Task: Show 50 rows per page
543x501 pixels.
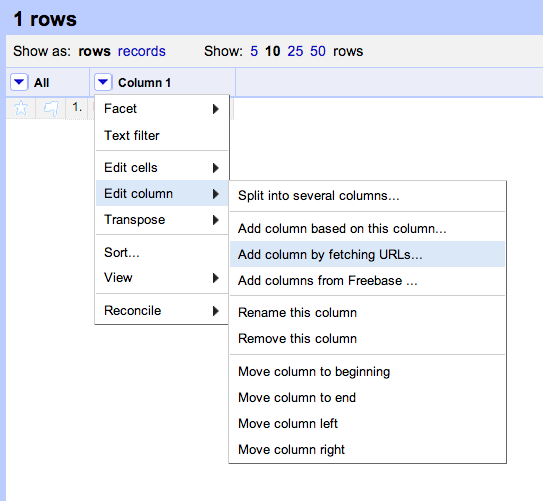Action: (318, 51)
